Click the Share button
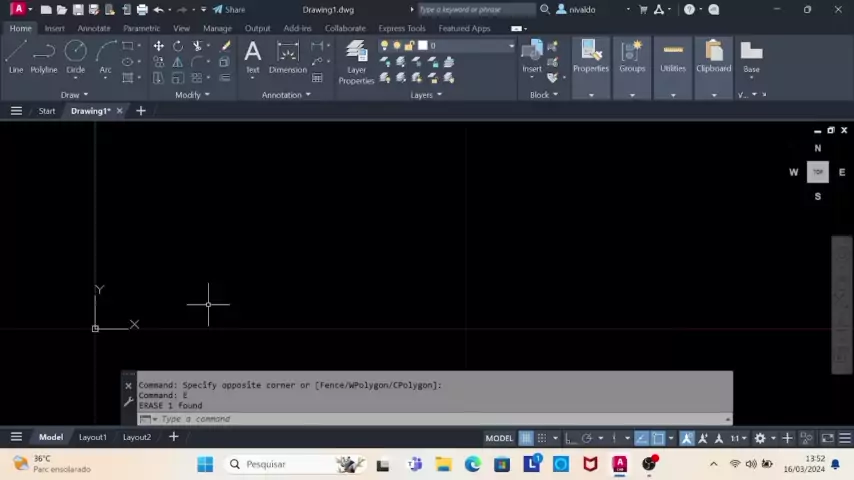 229,9
